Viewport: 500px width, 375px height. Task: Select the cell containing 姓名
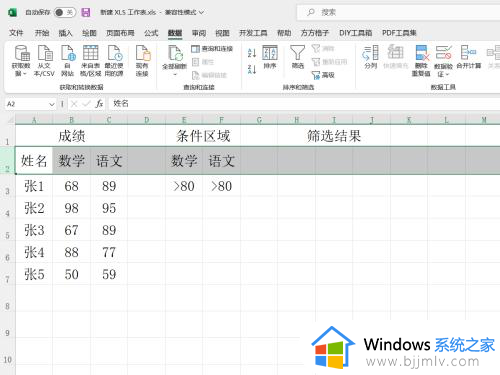click(x=34, y=160)
